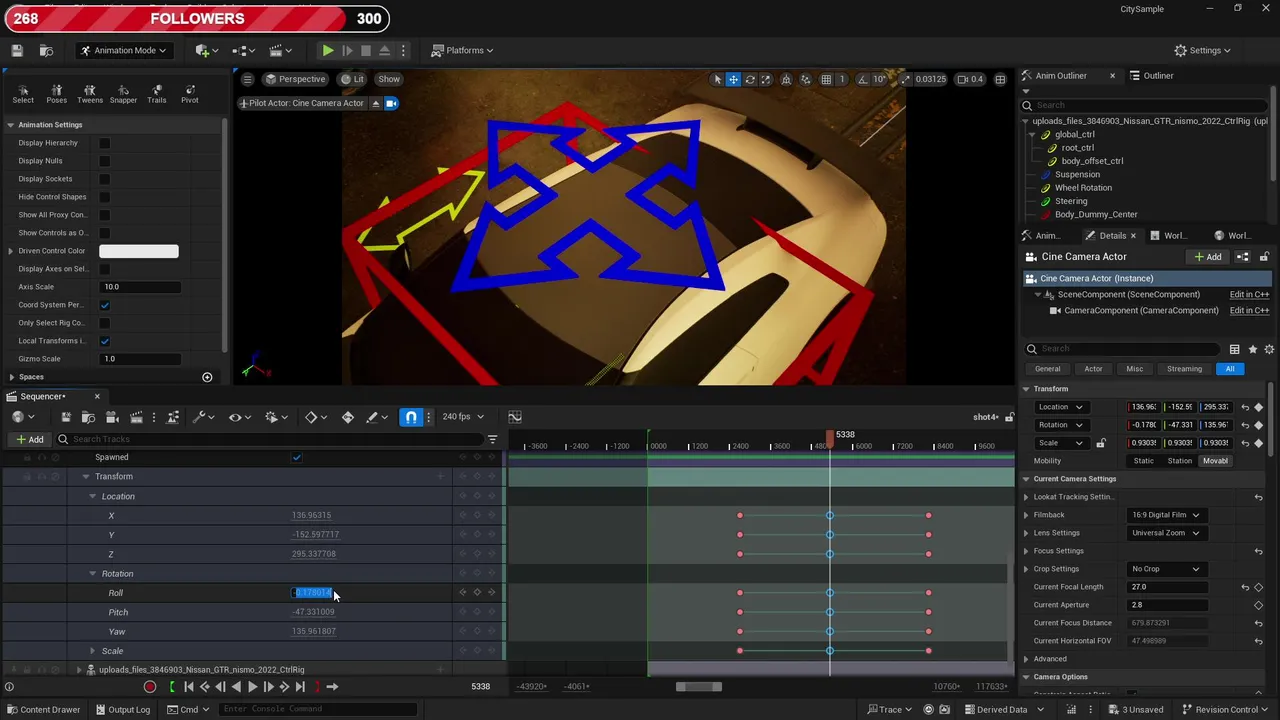Click the camera pilot eject icon
This screenshot has height=720, width=1280.
point(376,103)
